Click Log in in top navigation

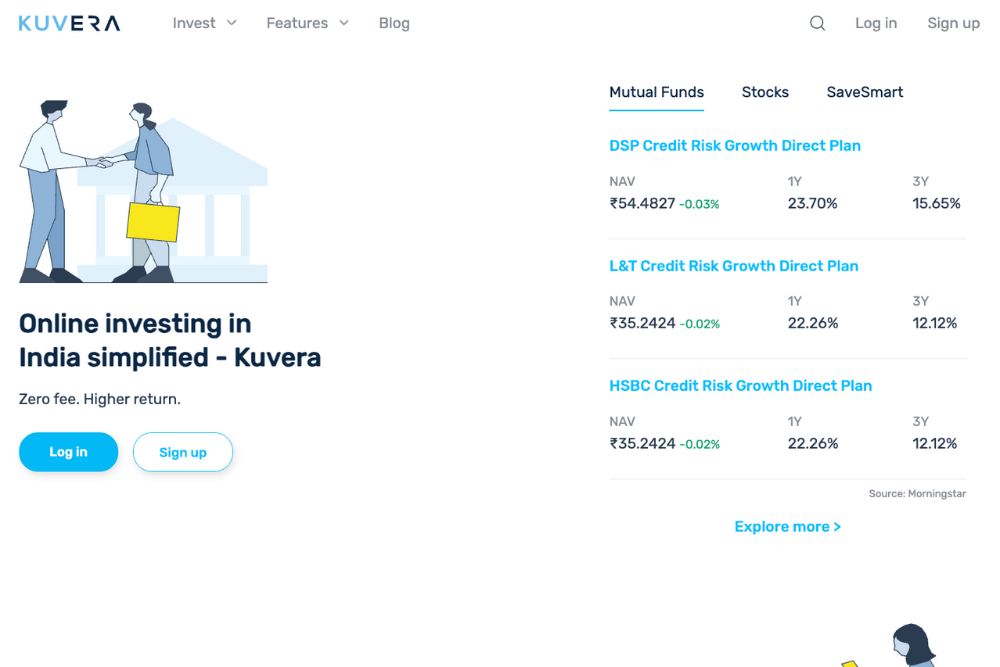(875, 23)
